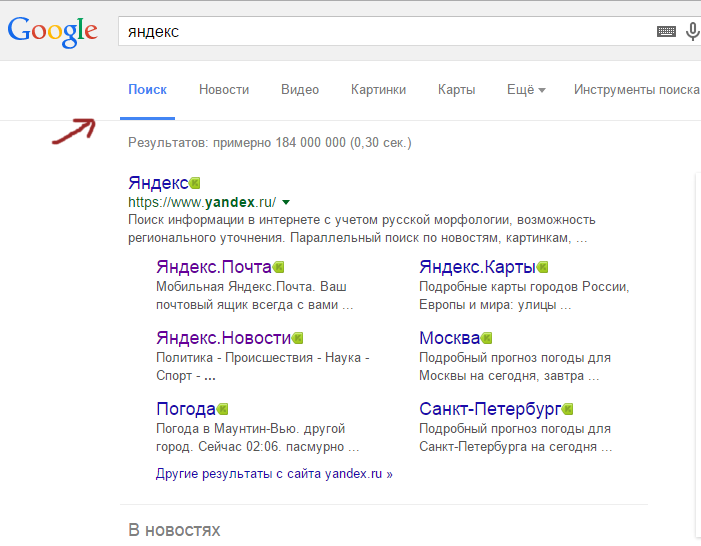The image size is (701, 546).
Task: Click green badge beside Яндекс.Новости
Action: pyautogui.click(x=297, y=338)
